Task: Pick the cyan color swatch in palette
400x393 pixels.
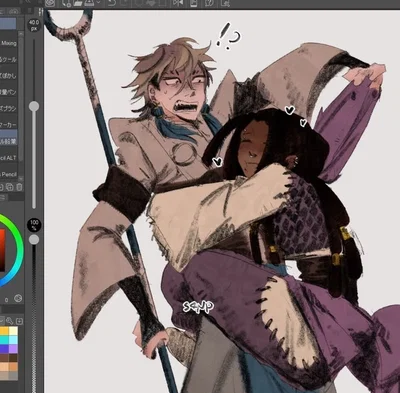Action: (4, 340)
